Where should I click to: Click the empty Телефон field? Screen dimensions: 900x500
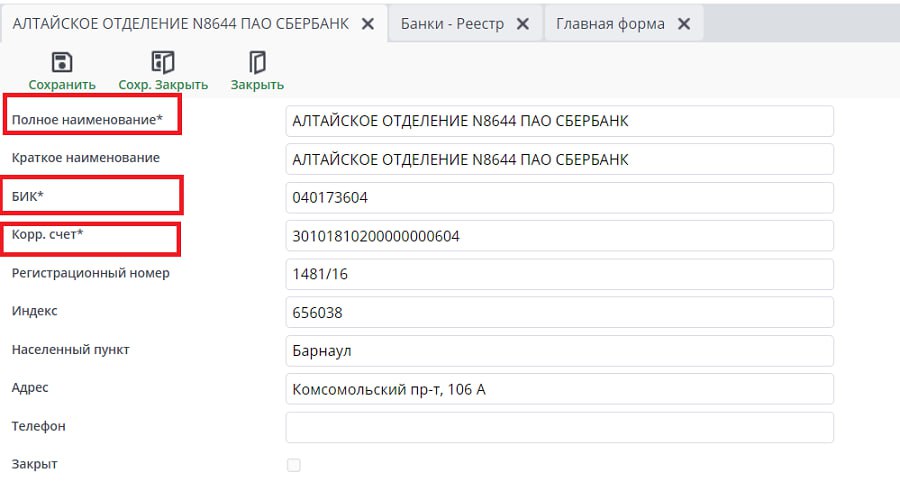coord(558,427)
